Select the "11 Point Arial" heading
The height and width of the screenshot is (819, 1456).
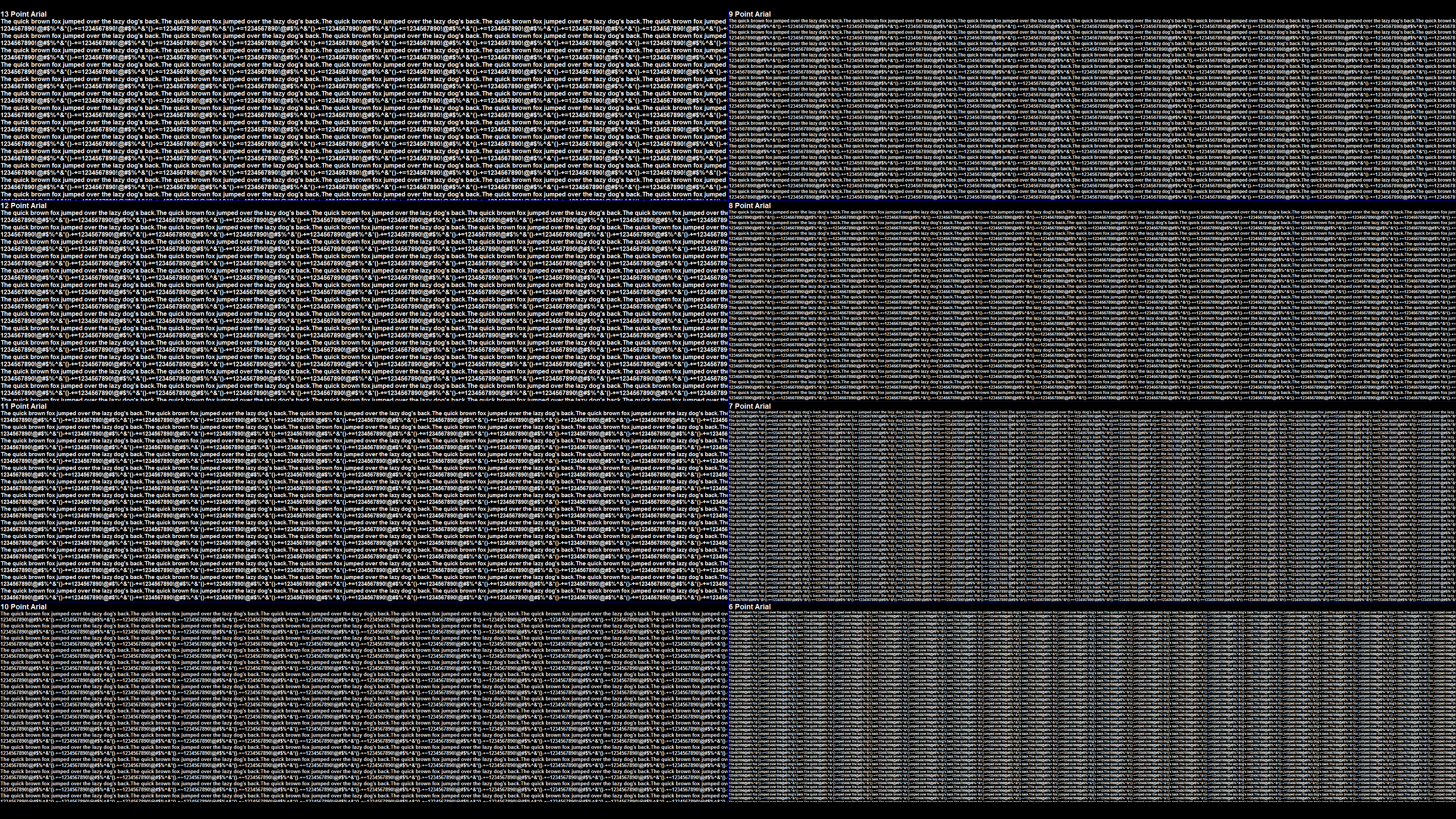point(24,406)
